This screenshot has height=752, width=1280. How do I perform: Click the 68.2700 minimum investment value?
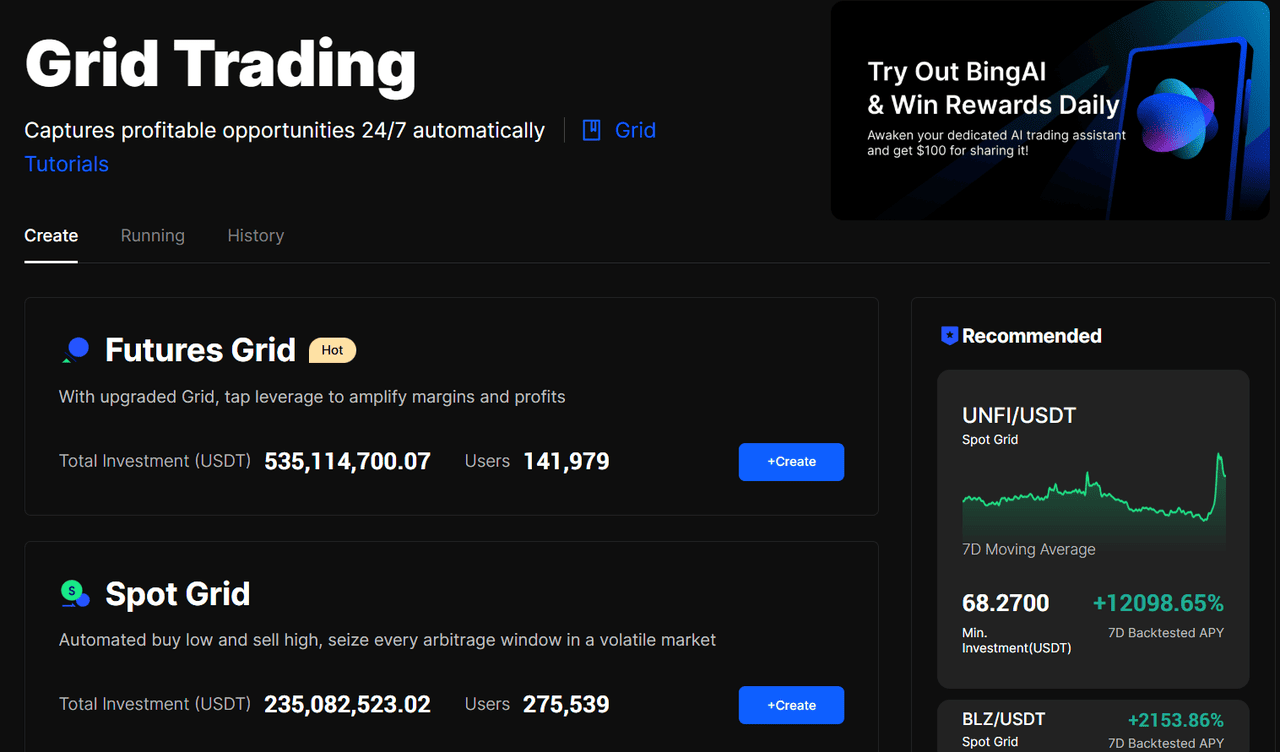pyautogui.click(x=1005, y=603)
